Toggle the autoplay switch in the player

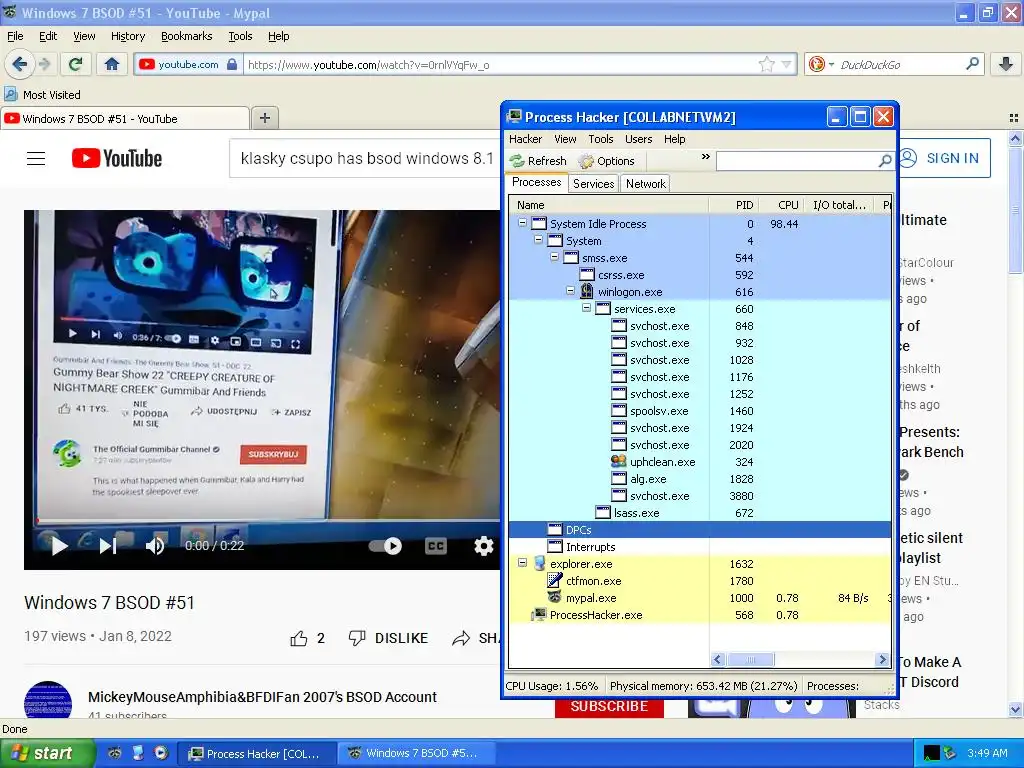click(x=385, y=546)
